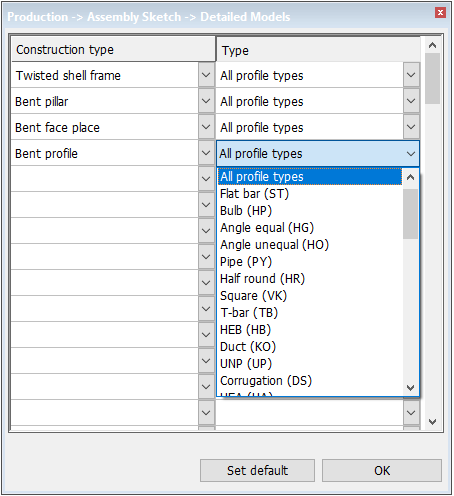
Task: Click the table's scroll-down arrow
Action: click(433, 422)
